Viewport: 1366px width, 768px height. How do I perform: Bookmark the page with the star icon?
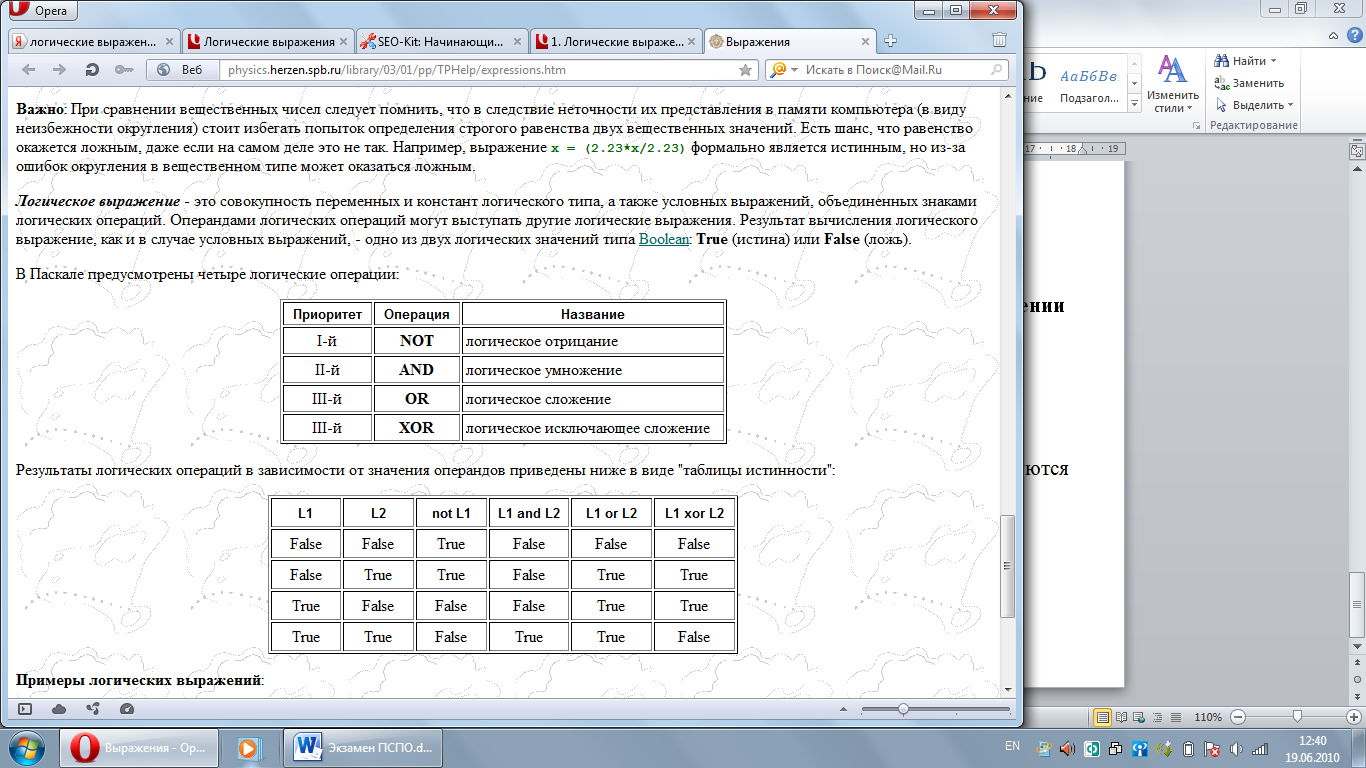click(746, 70)
